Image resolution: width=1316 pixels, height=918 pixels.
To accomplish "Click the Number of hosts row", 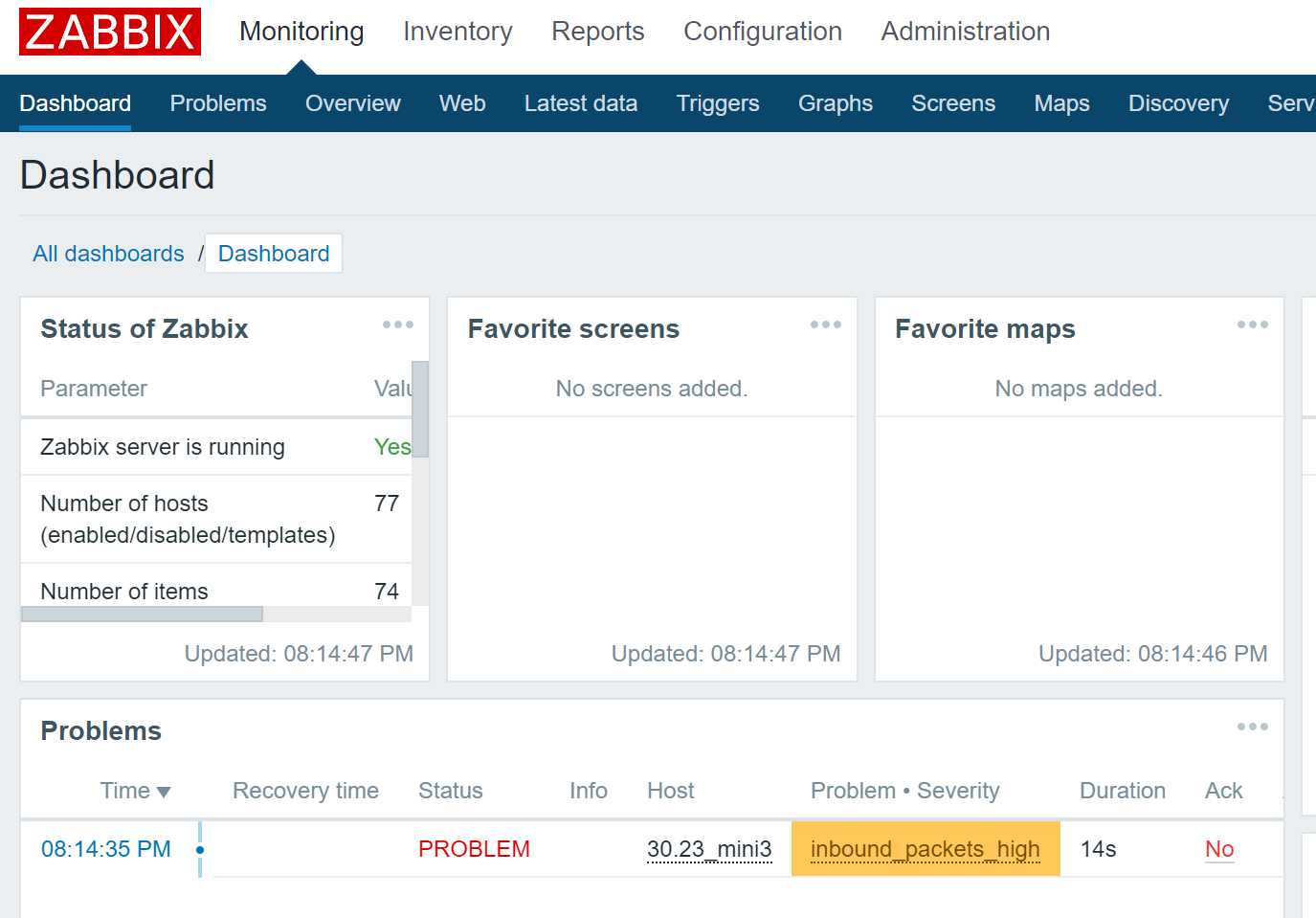I will 216,519.
